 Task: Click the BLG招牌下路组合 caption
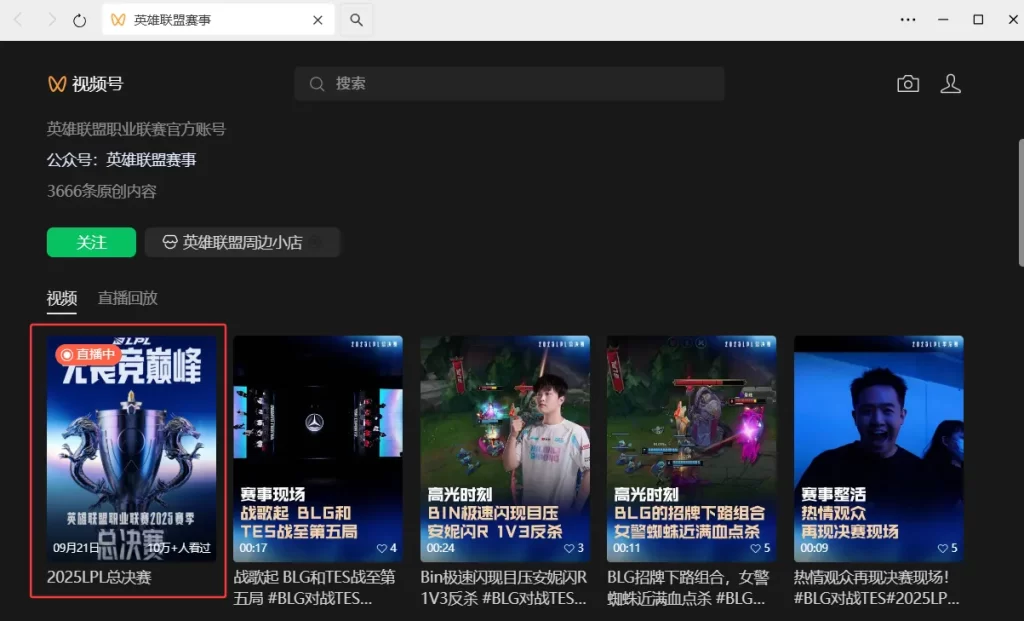pos(688,588)
